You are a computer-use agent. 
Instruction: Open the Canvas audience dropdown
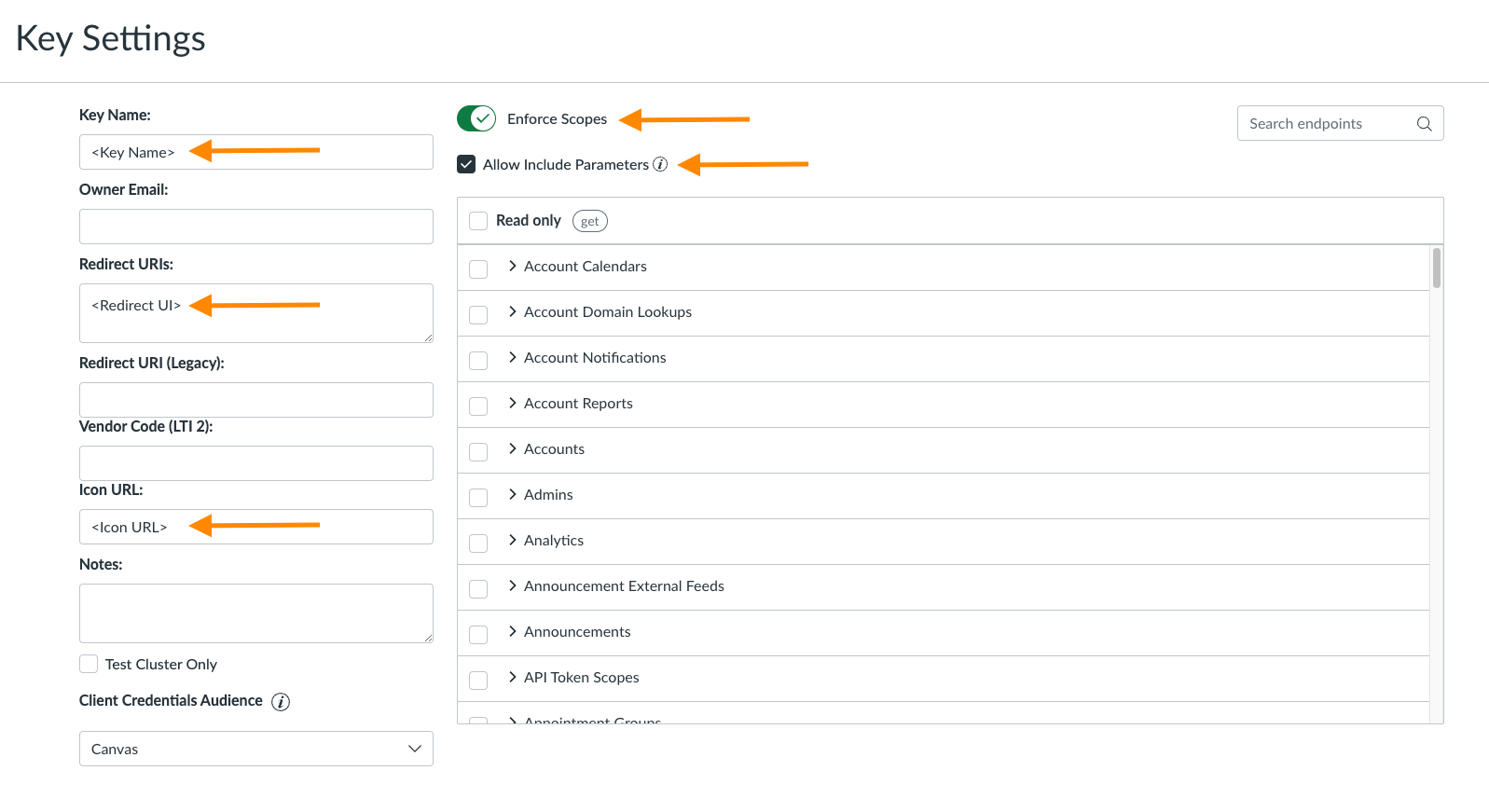[256, 749]
